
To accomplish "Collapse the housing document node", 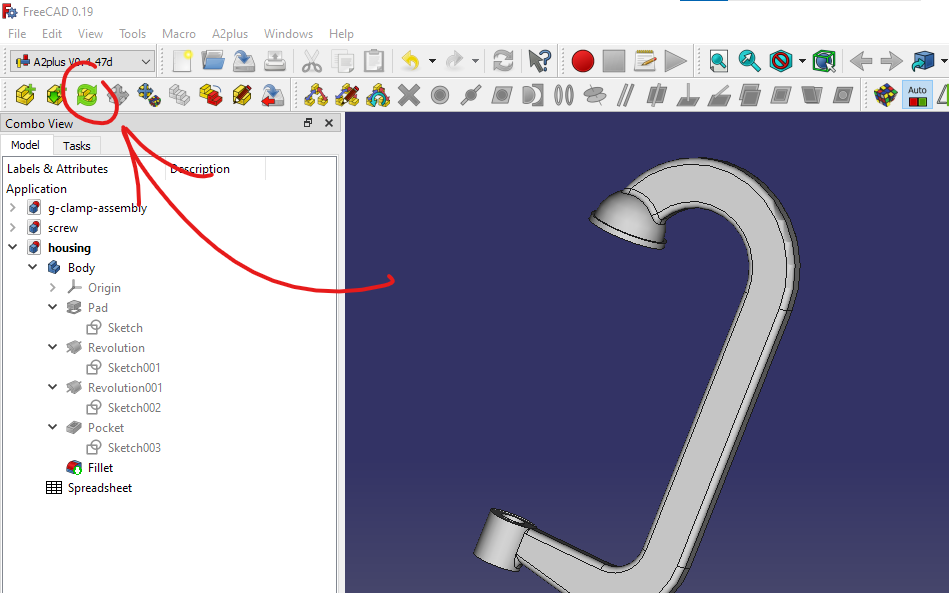I will pos(13,247).
